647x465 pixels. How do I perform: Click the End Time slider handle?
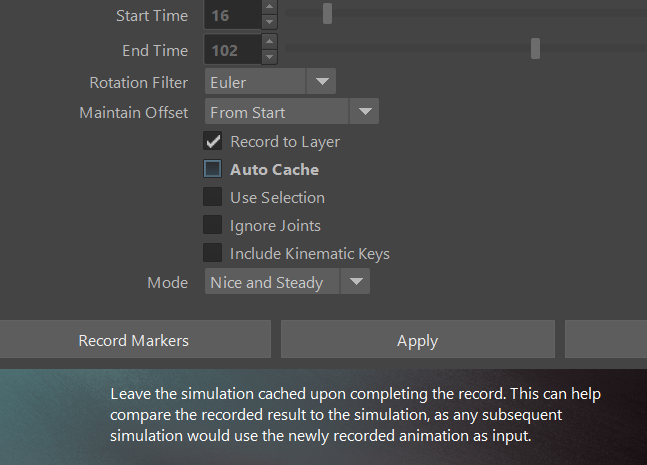pyautogui.click(x=536, y=48)
